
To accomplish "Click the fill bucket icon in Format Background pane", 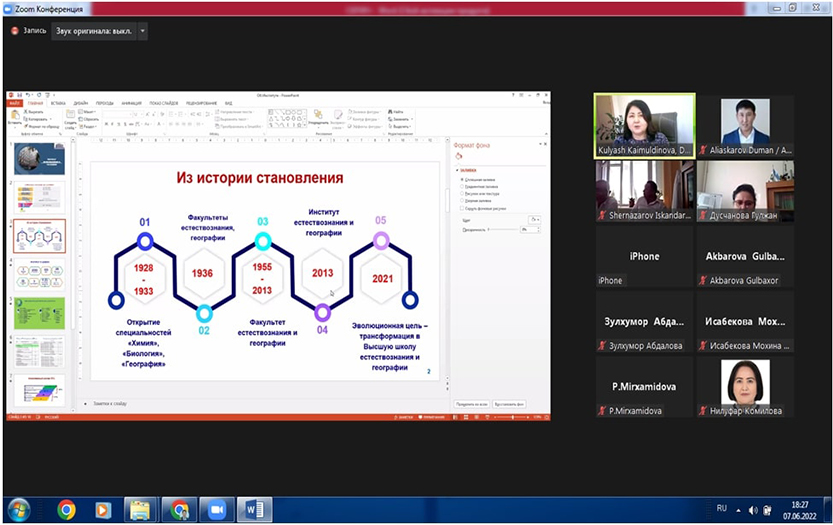I will (459, 156).
